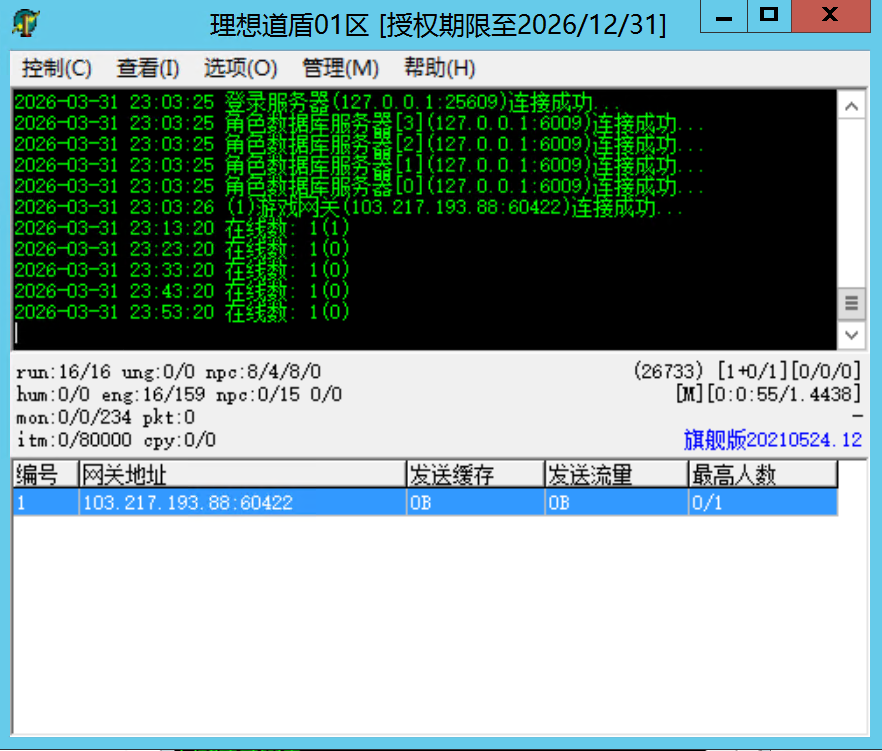Click the 旗舰版20210524.12 version link

[772, 440]
